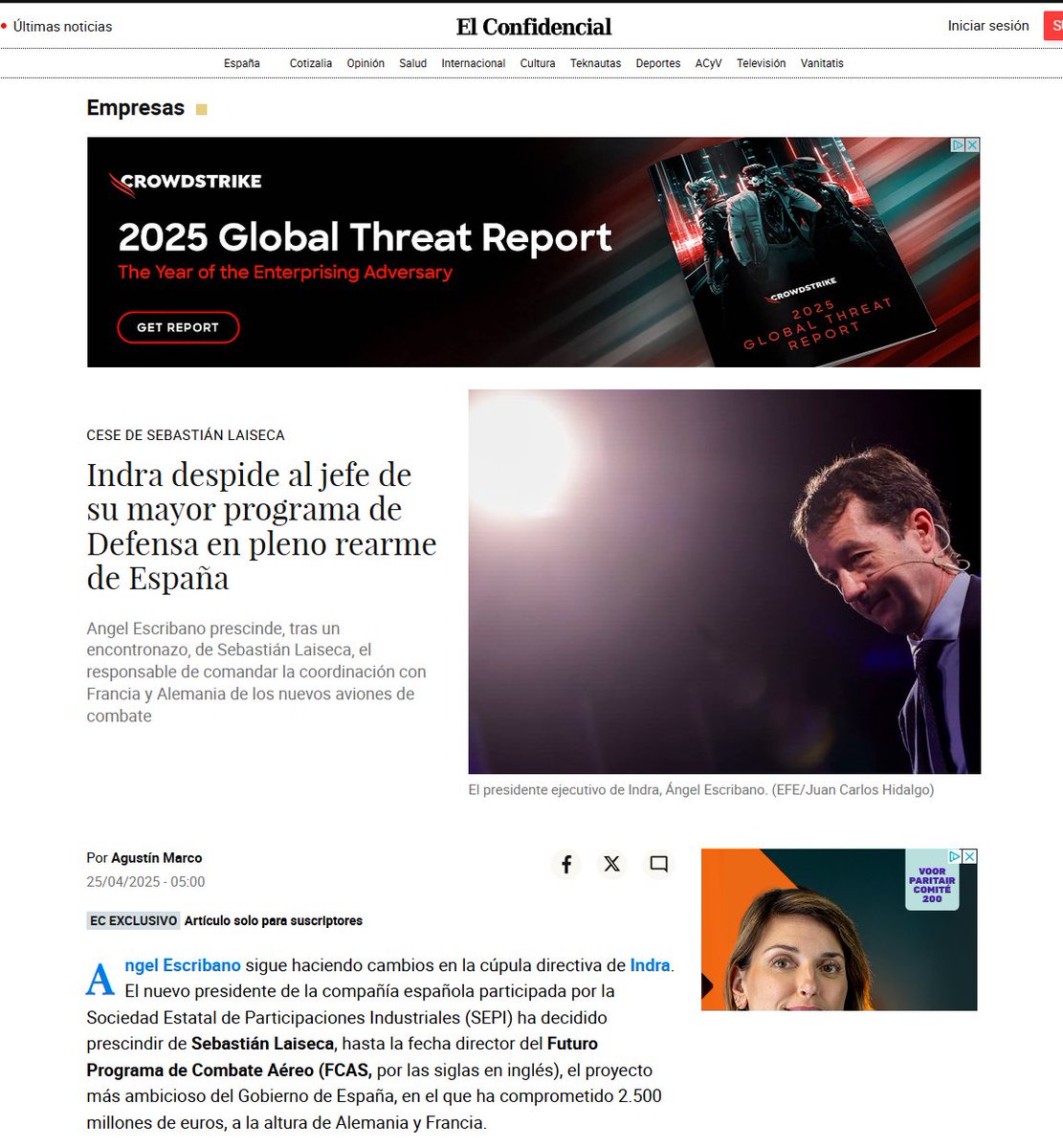Viewport: 1063px width, 1148px height.
Task: Click photo of Ángel Escribano
Action: click(x=724, y=582)
